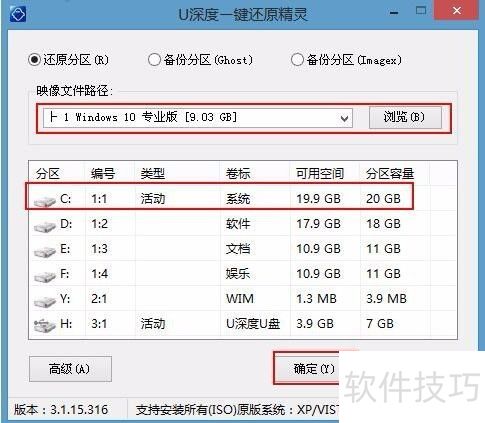Click the 1.3 MB free space cell

317,299
